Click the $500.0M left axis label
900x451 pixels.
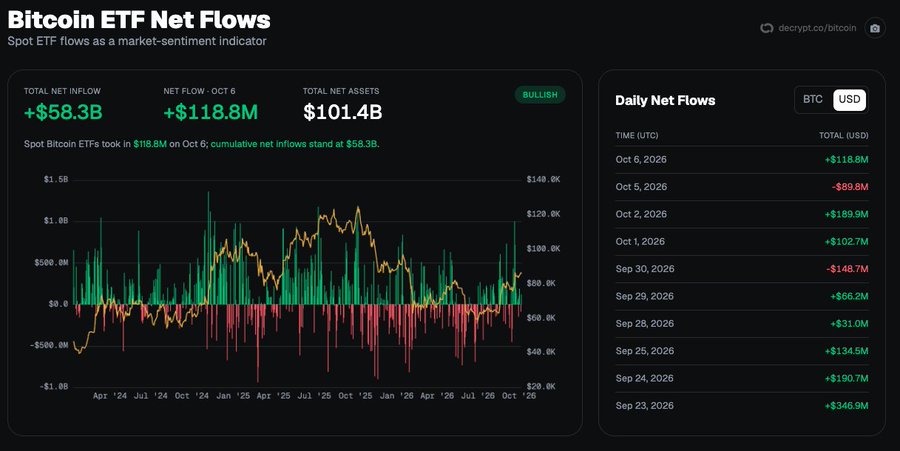52,262
